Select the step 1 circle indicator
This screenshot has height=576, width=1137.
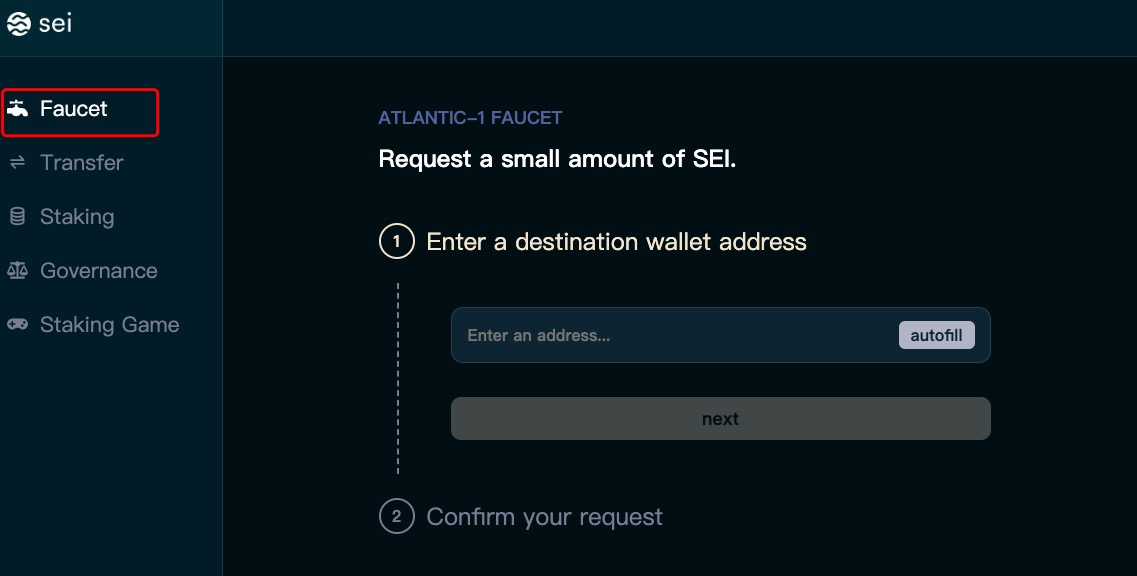point(396,242)
